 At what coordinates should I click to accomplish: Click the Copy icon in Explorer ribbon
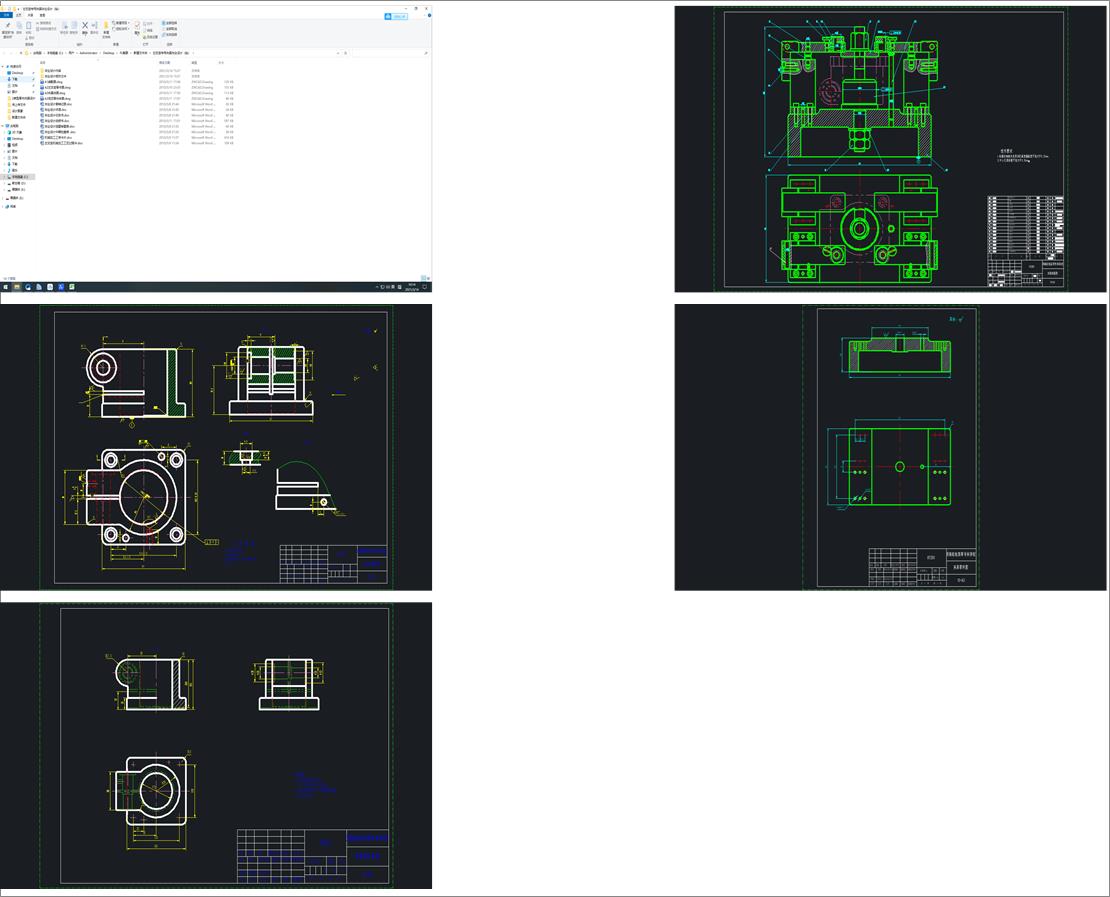tap(19, 25)
